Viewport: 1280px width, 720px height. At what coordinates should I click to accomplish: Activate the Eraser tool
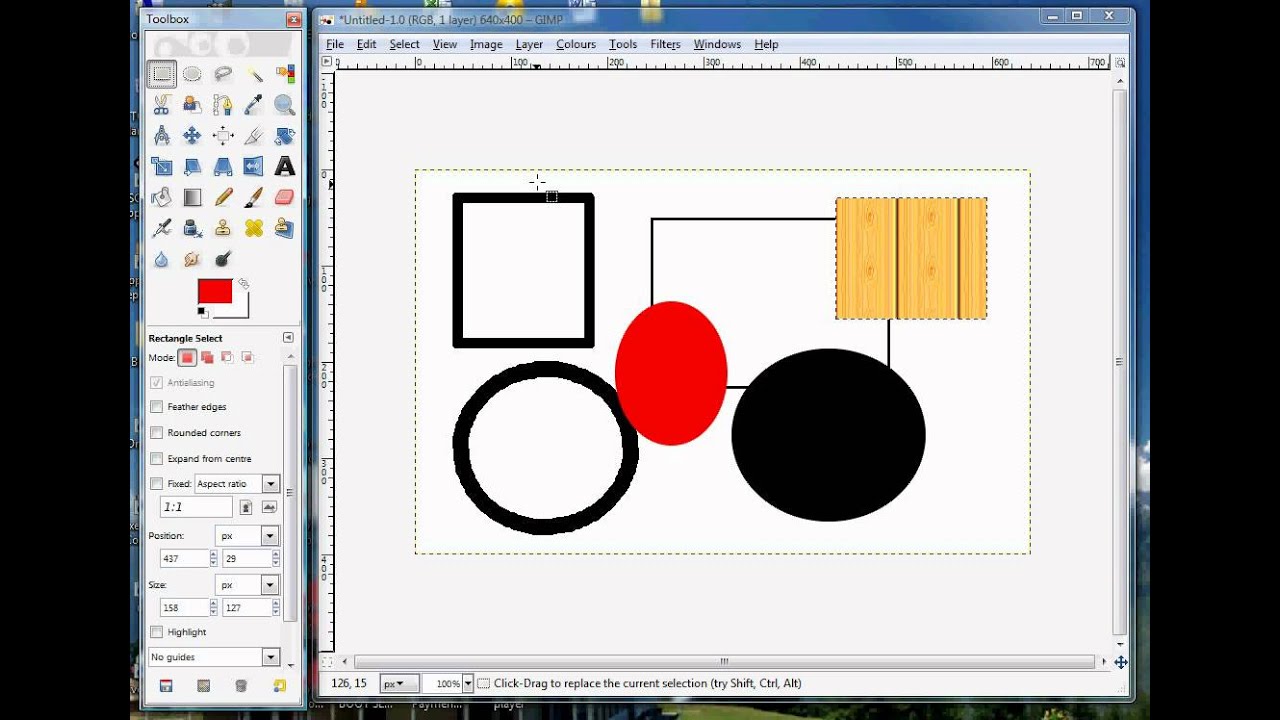(285, 197)
